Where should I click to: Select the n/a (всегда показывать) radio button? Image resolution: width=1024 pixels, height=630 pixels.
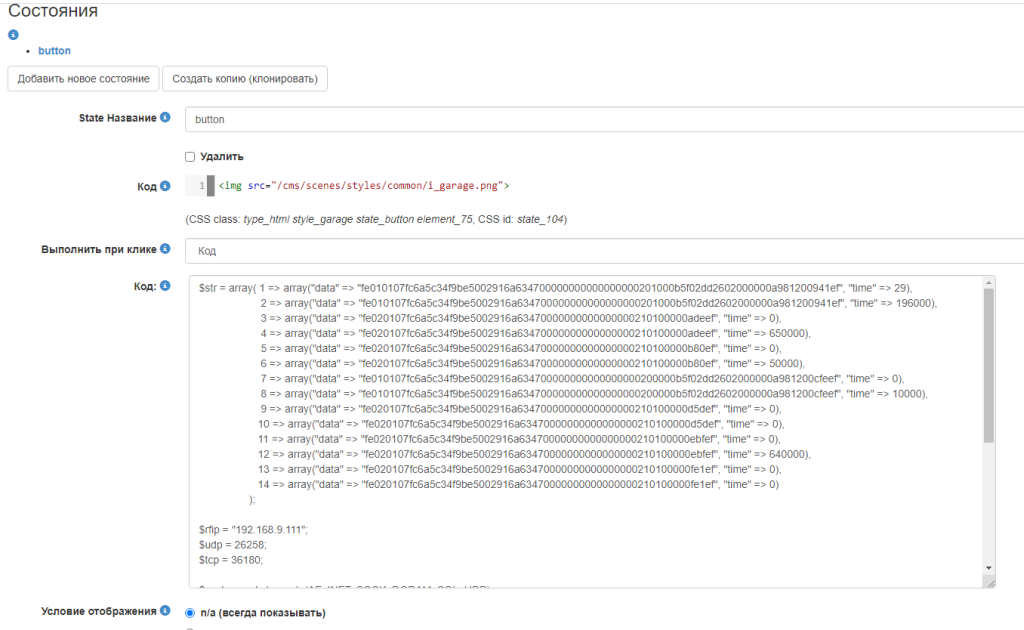[x=190, y=612]
